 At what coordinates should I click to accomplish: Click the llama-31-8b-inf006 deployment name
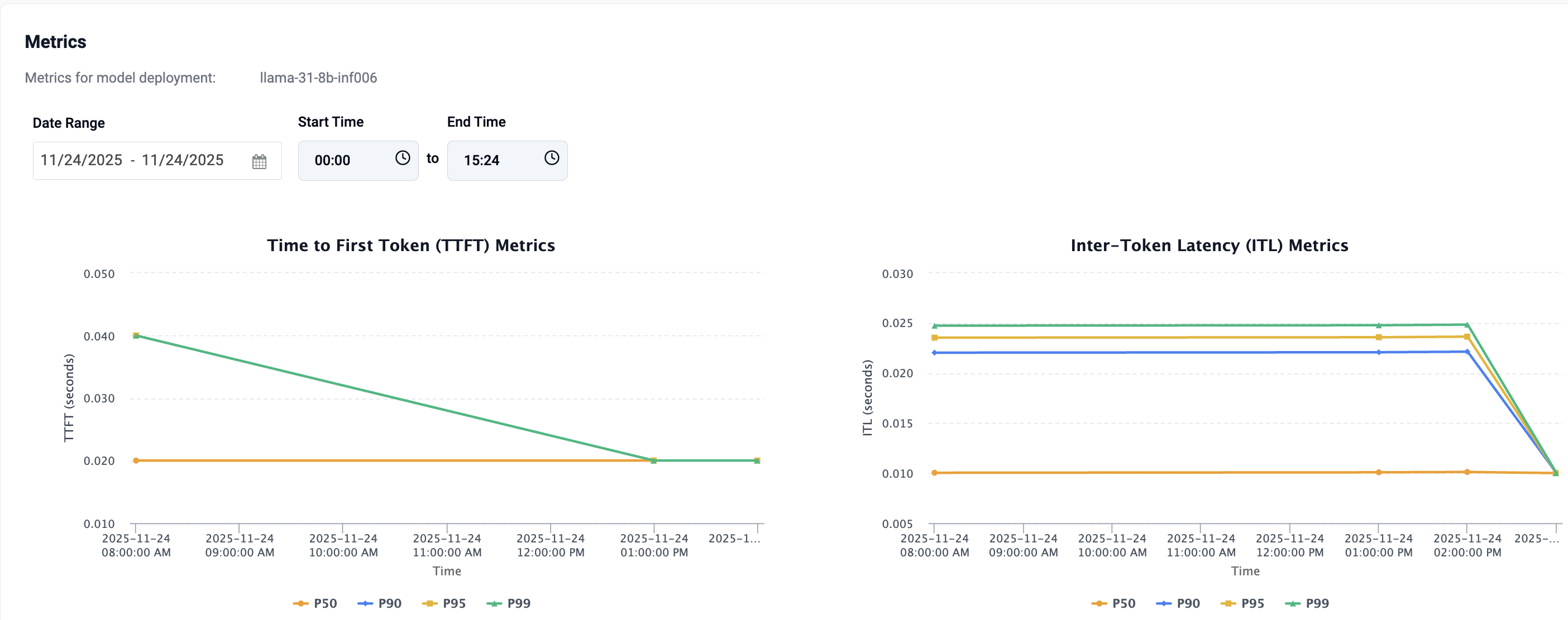[318, 78]
